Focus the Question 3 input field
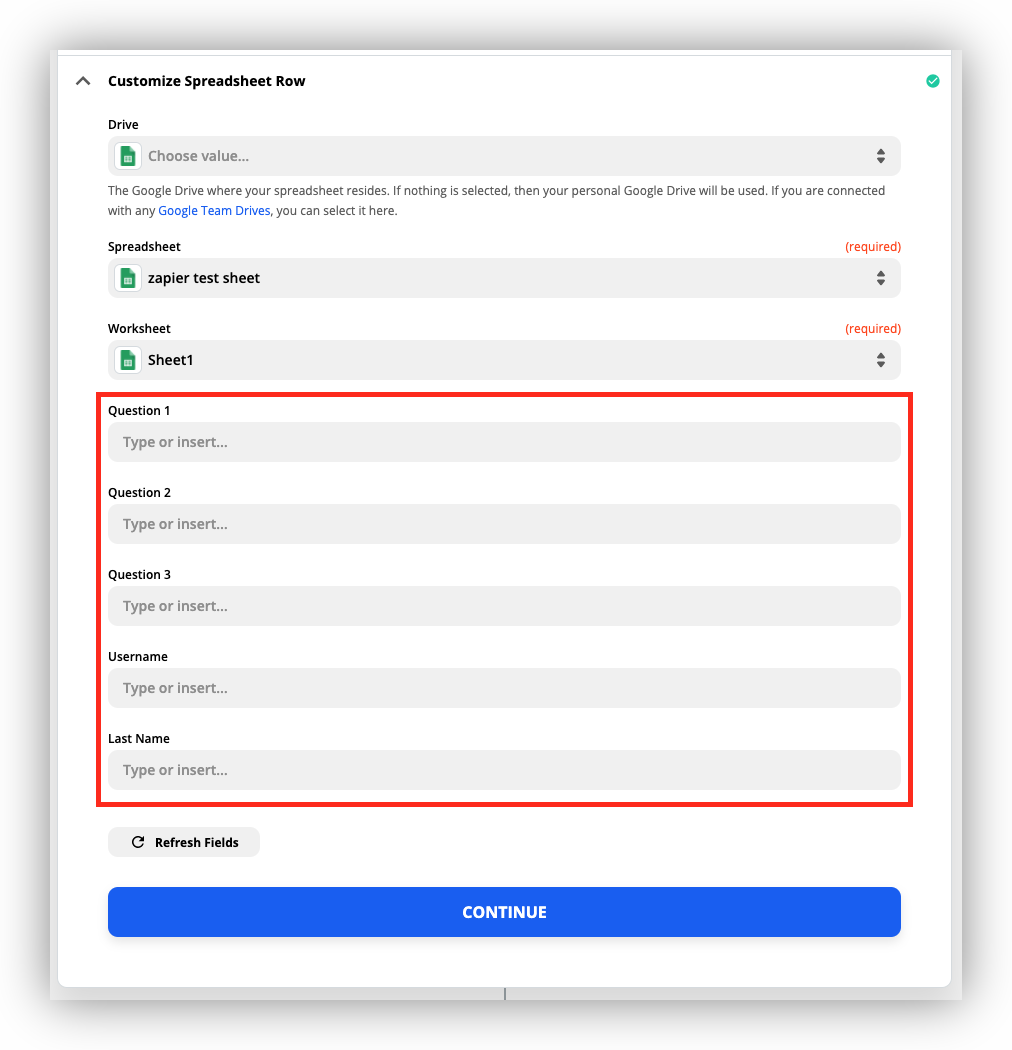 pos(504,606)
